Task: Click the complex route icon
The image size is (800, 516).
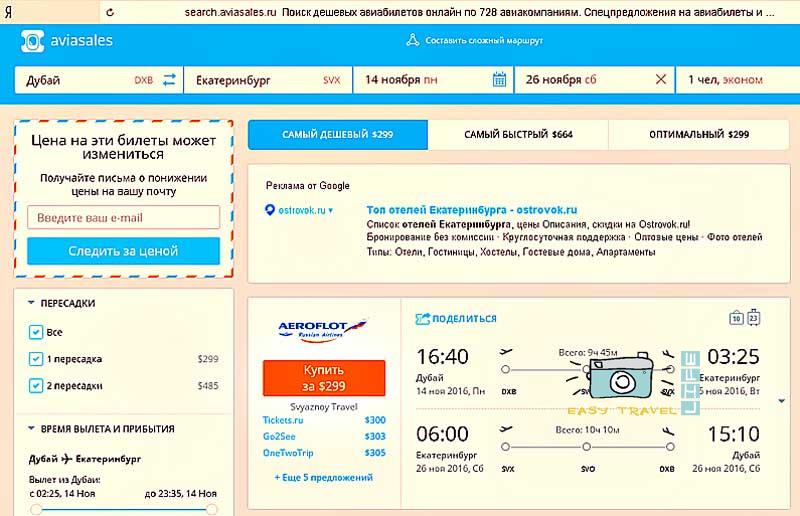Action: point(413,40)
